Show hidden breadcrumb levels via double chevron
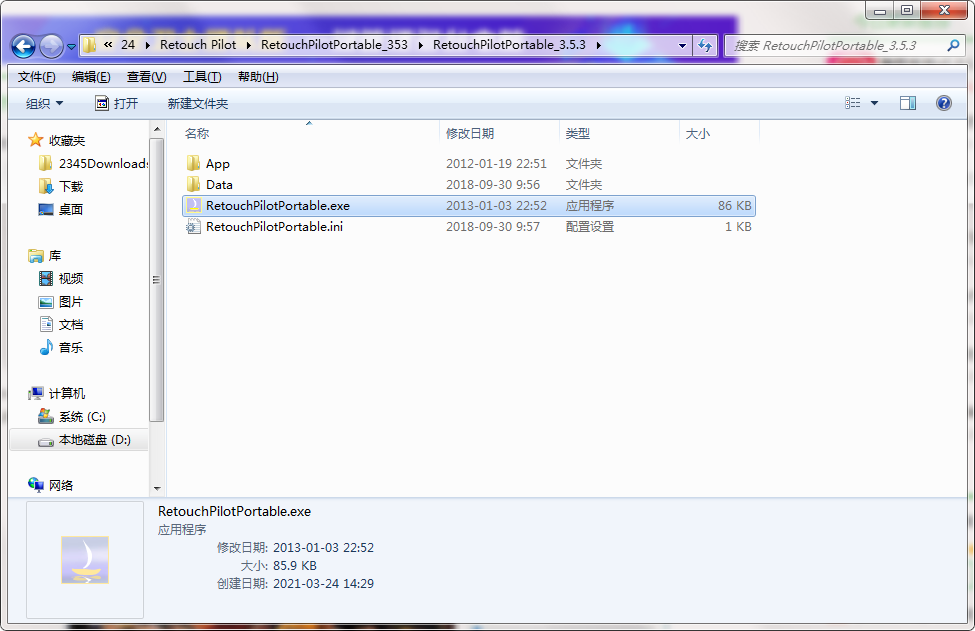975x631 pixels. tap(108, 45)
